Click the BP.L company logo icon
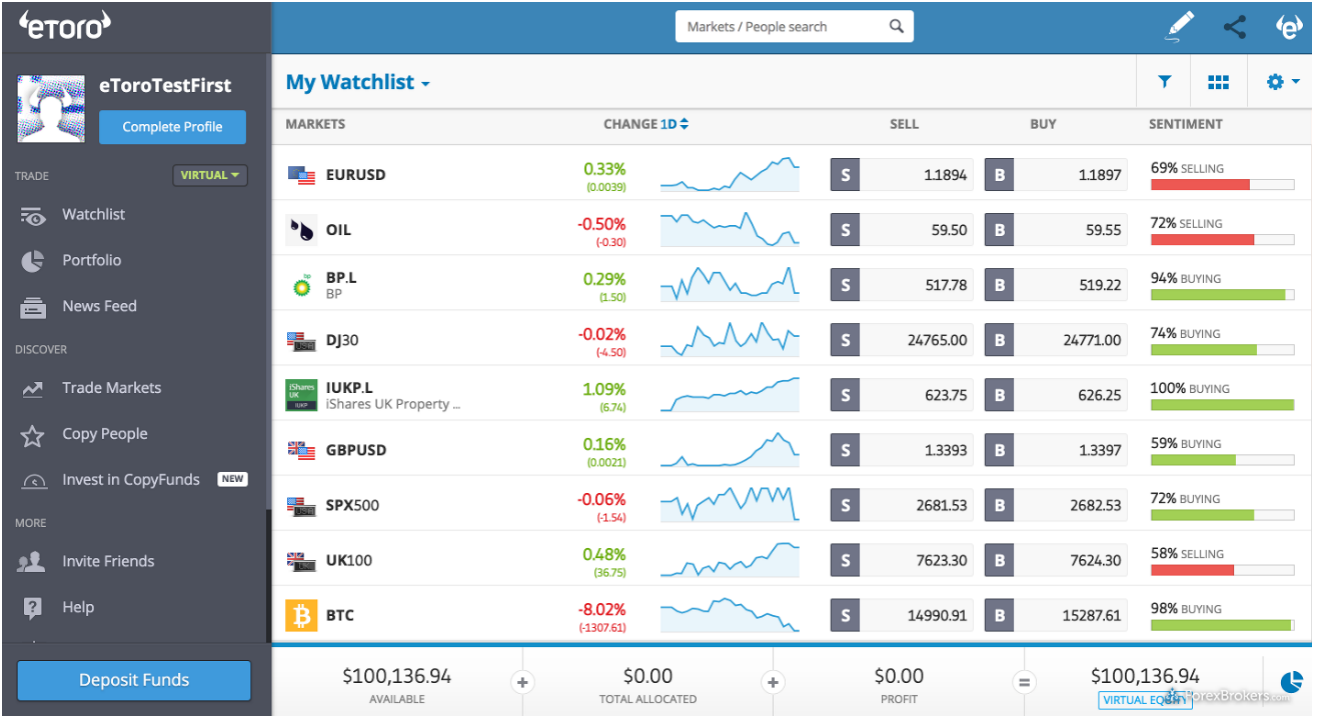1318x718 pixels. point(301,285)
